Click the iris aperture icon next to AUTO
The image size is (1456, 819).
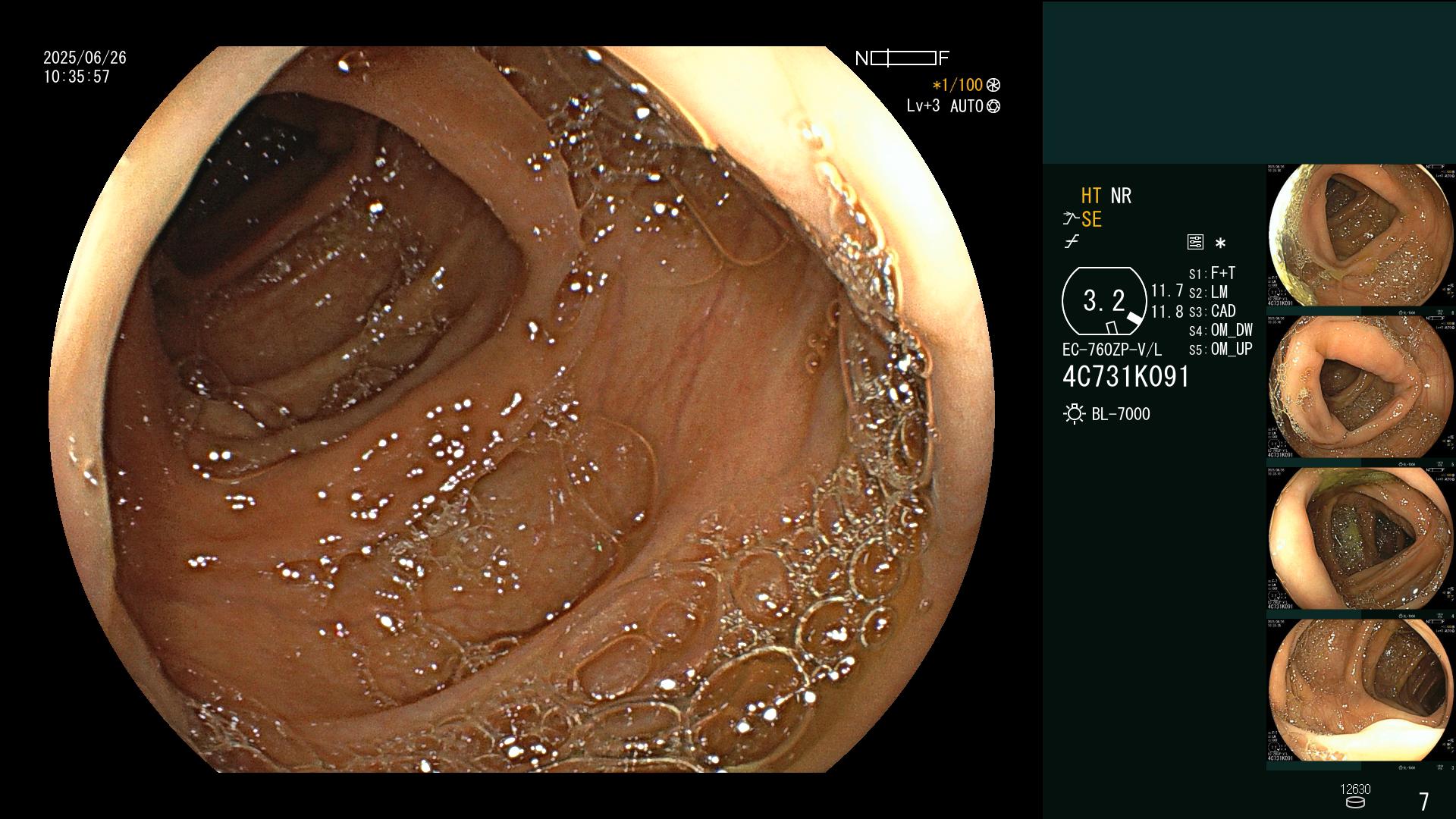pos(993,106)
